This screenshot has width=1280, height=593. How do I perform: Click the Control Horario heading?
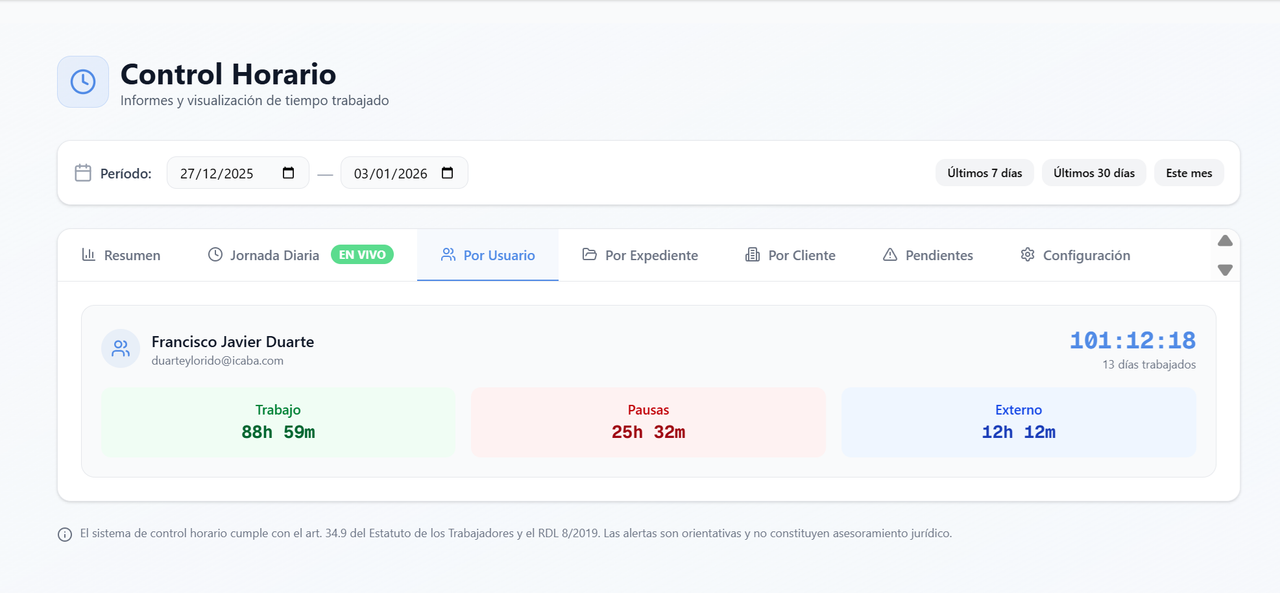[x=228, y=74]
